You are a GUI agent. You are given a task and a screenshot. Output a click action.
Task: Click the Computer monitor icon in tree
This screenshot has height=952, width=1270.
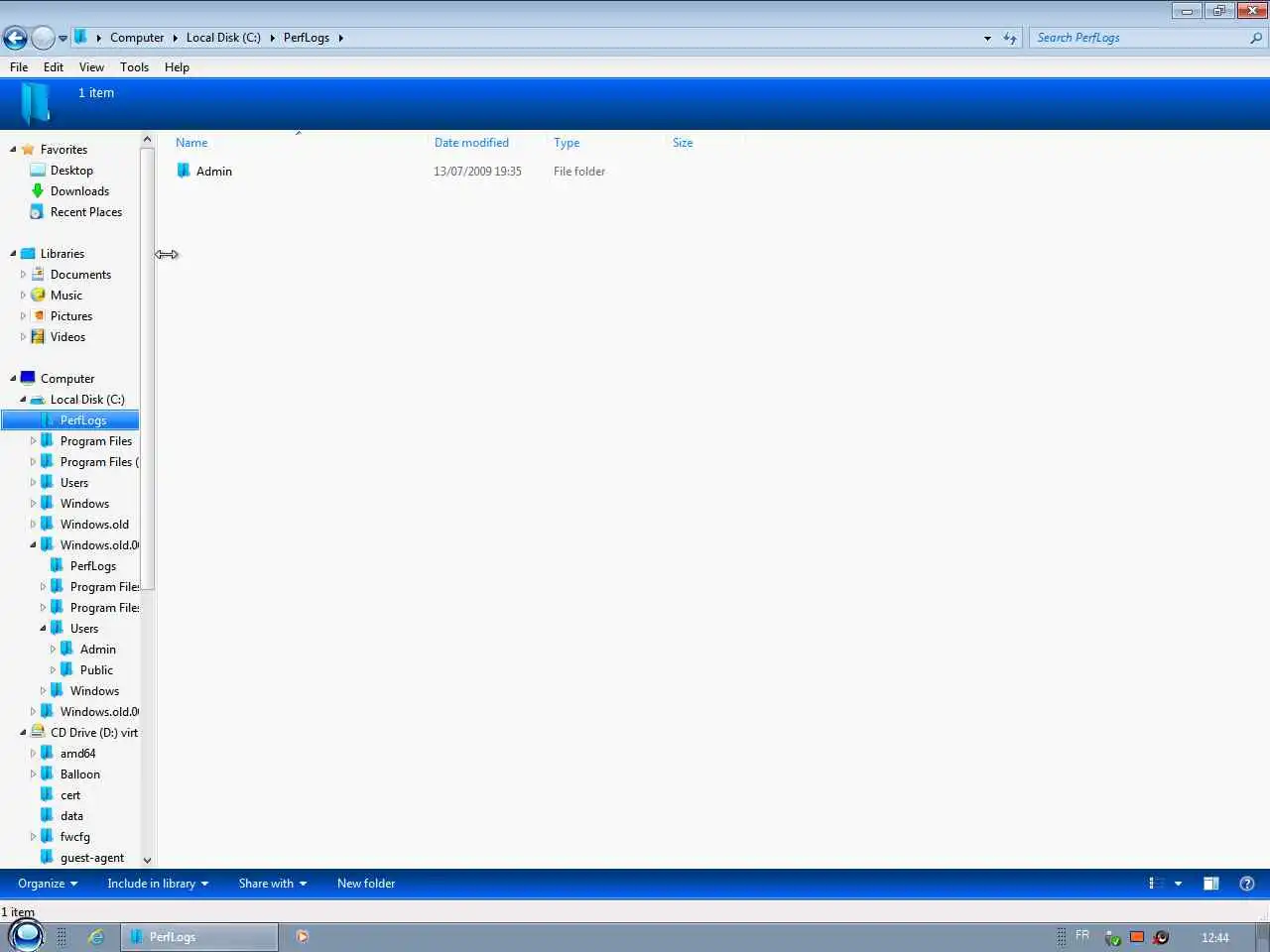pyautogui.click(x=28, y=378)
